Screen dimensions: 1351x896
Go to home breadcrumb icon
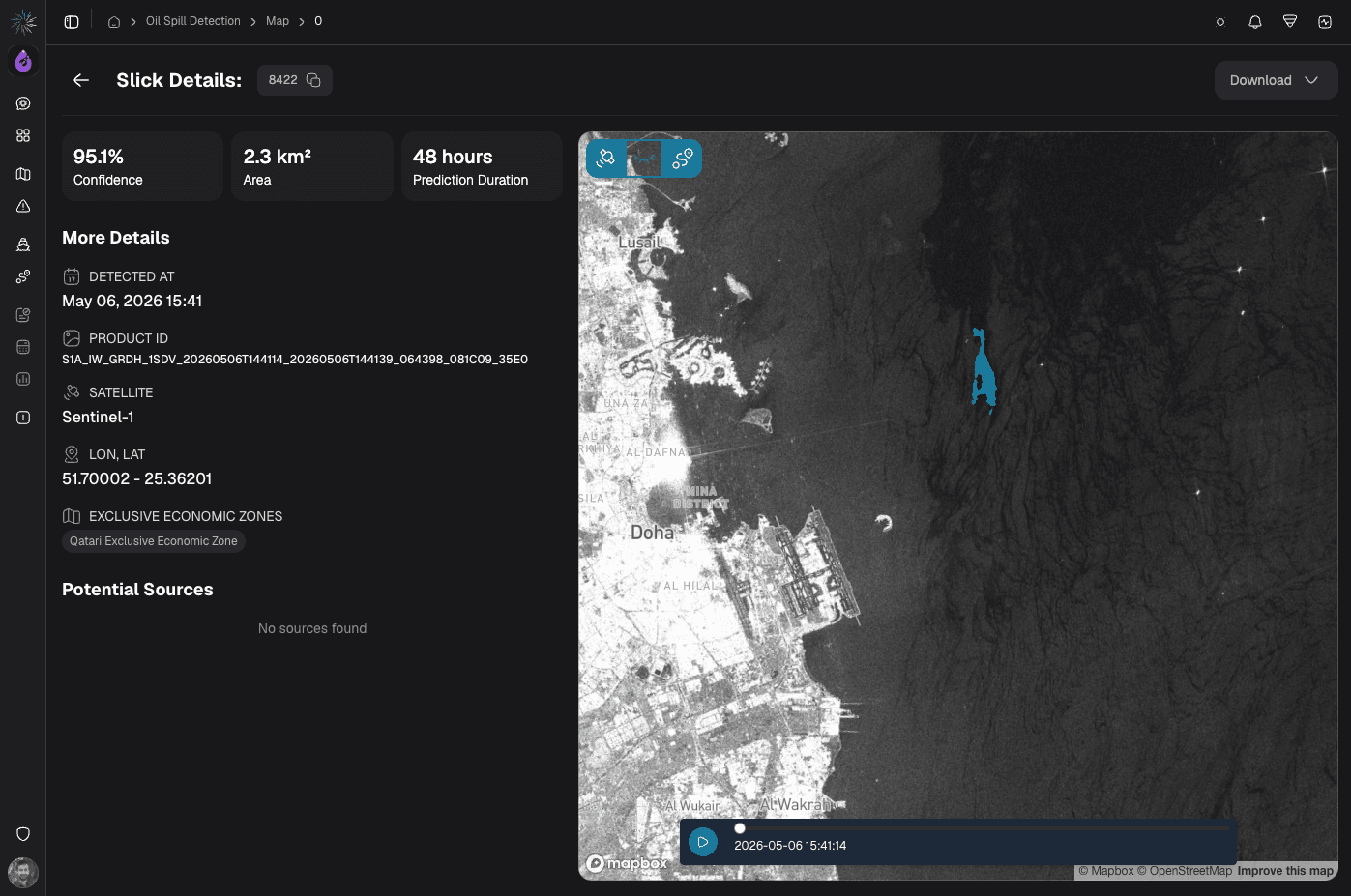[x=114, y=21]
